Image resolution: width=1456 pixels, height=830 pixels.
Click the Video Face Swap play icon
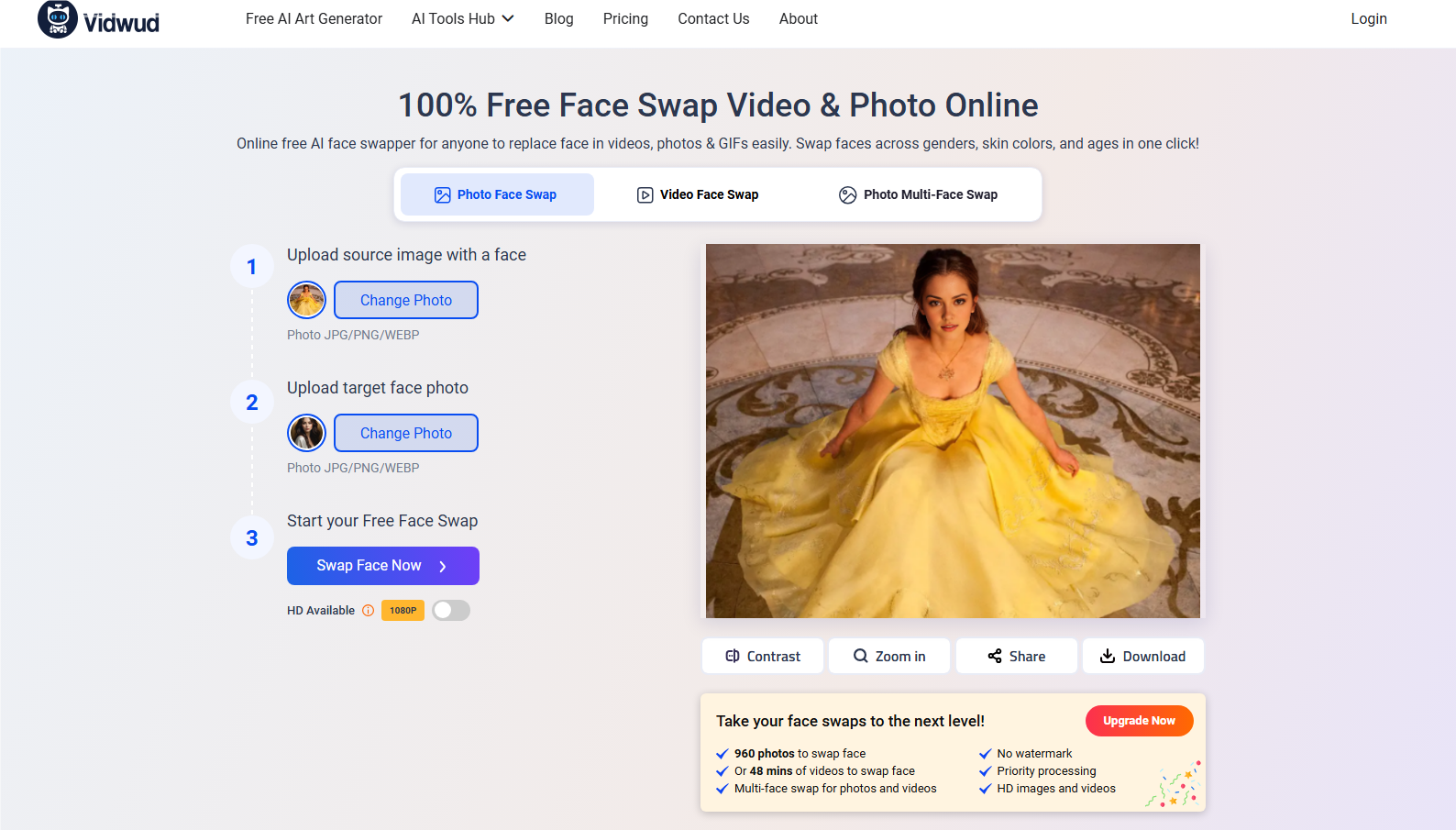coord(645,194)
